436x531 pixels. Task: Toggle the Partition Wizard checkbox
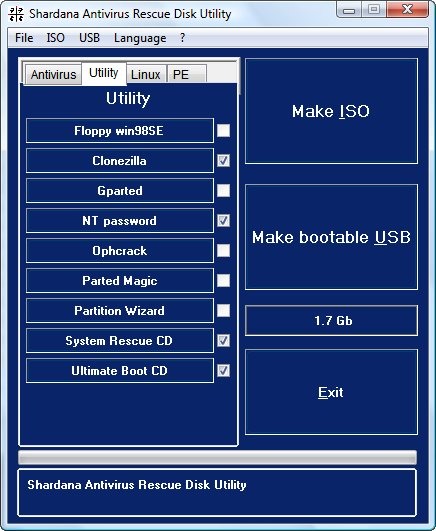point(223,311)
